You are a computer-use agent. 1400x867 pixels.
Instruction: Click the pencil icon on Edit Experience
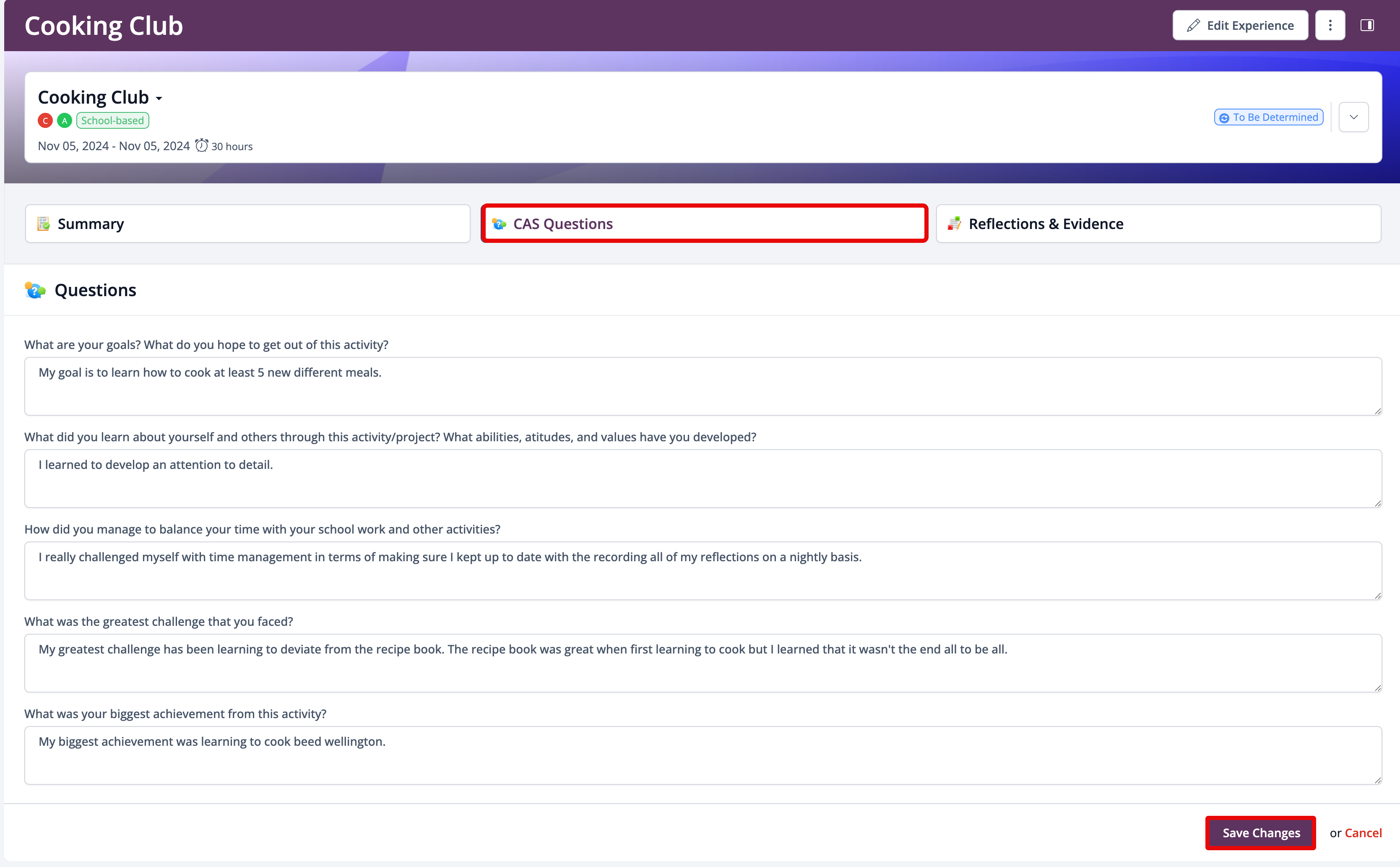[1193, 25]
